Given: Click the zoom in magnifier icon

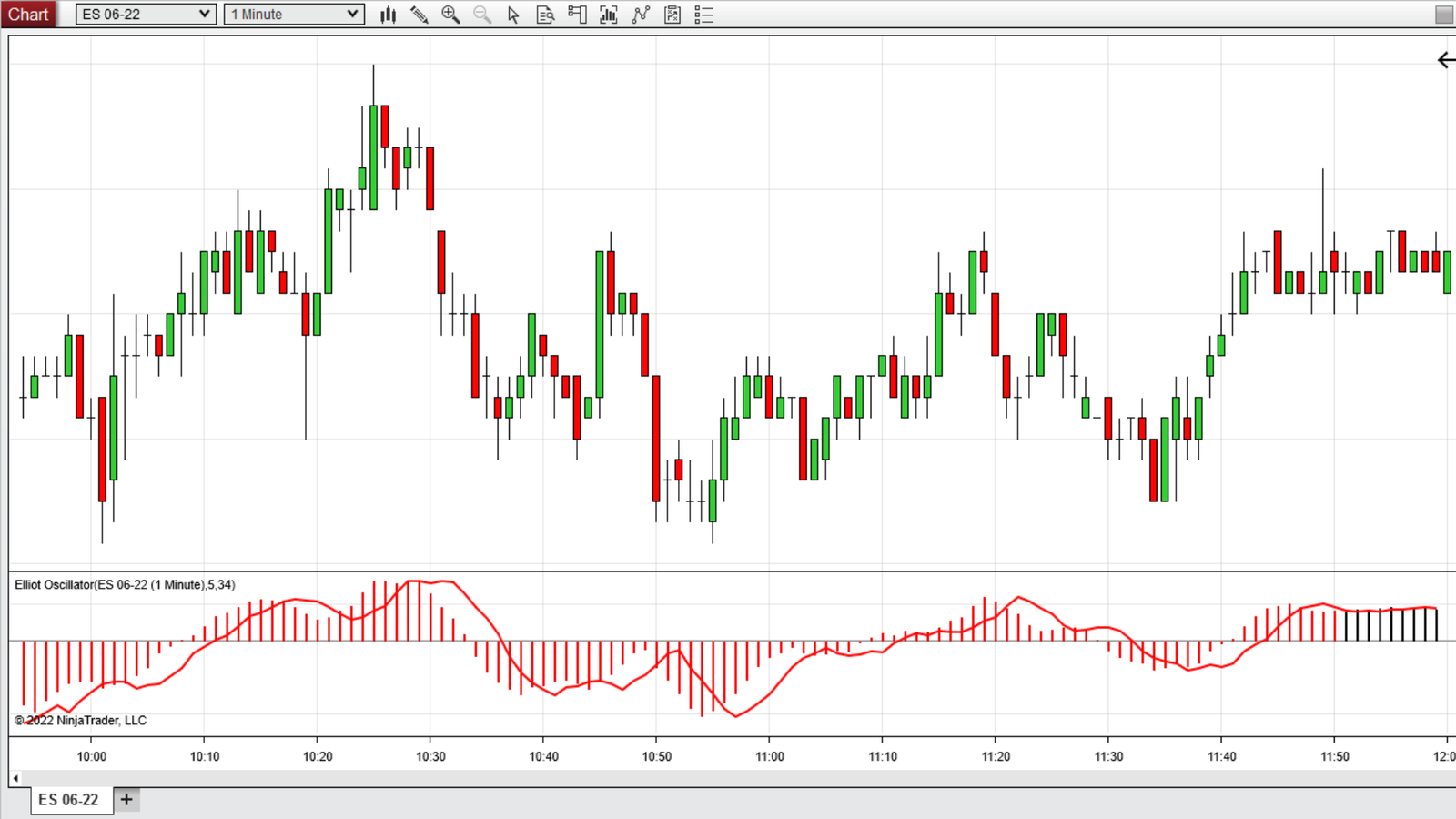Looking at the screenshot, I should click(450, 15).
